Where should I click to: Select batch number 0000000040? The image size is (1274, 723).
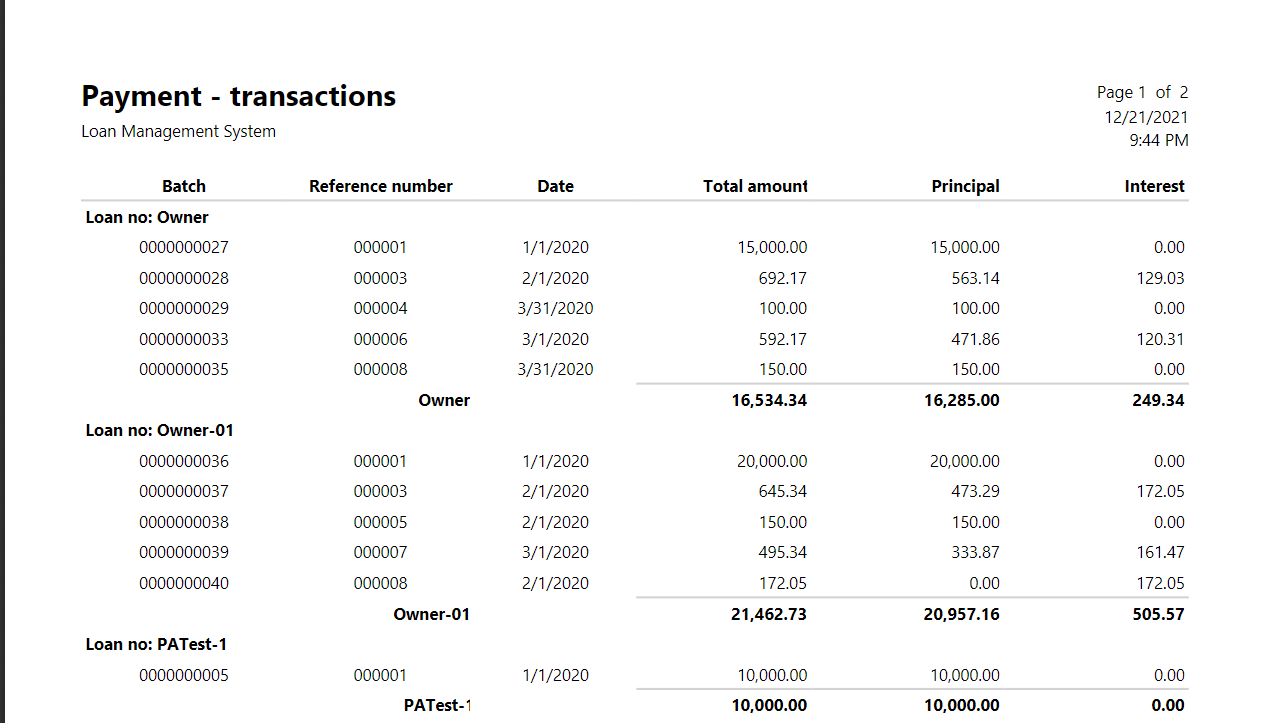tap(184, 583)
